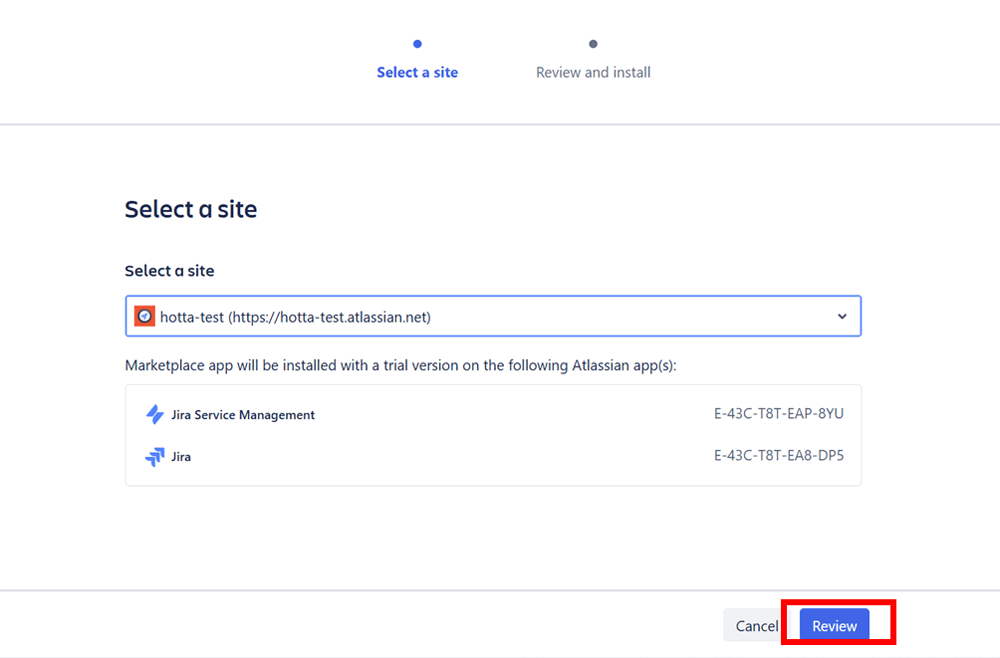1000x658 pixels.
Task: Select the Select a site step label
Action: click(x=417, y=72)
